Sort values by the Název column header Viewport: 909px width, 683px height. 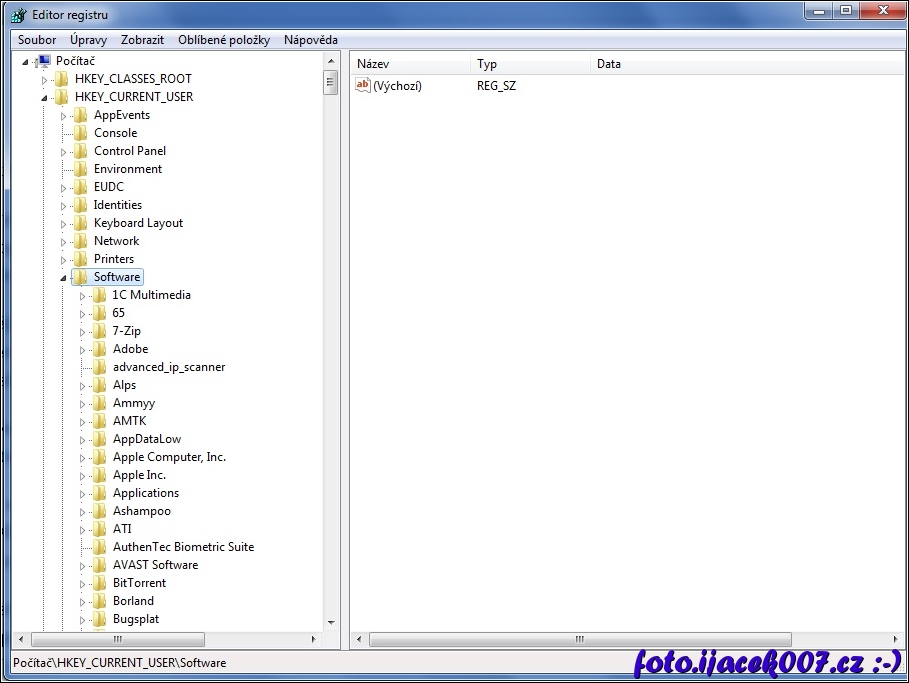click(x=410, y=64)
